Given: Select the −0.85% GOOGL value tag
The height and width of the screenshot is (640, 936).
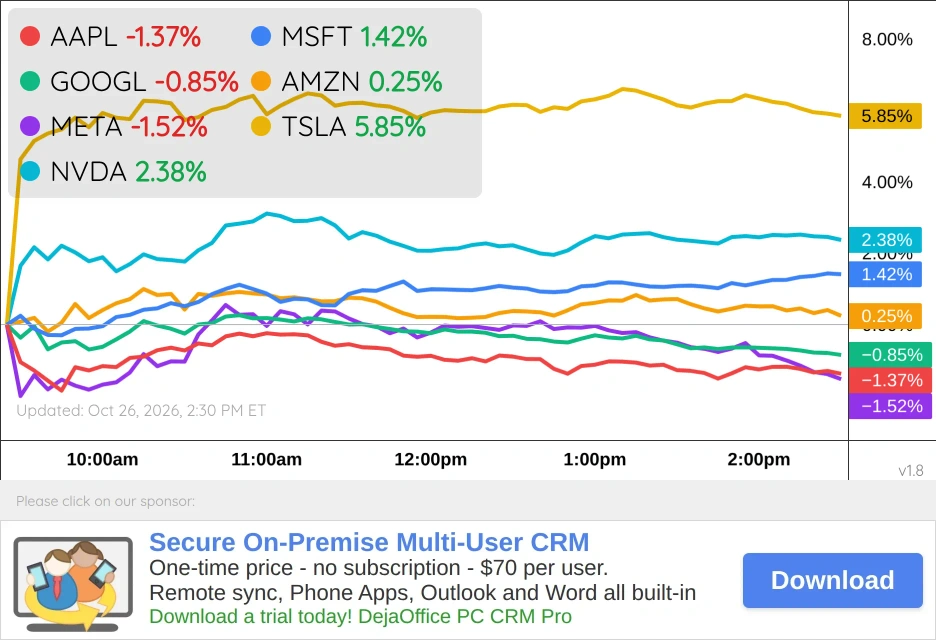Looking at the screenshot, I should (x=891, y=355).
